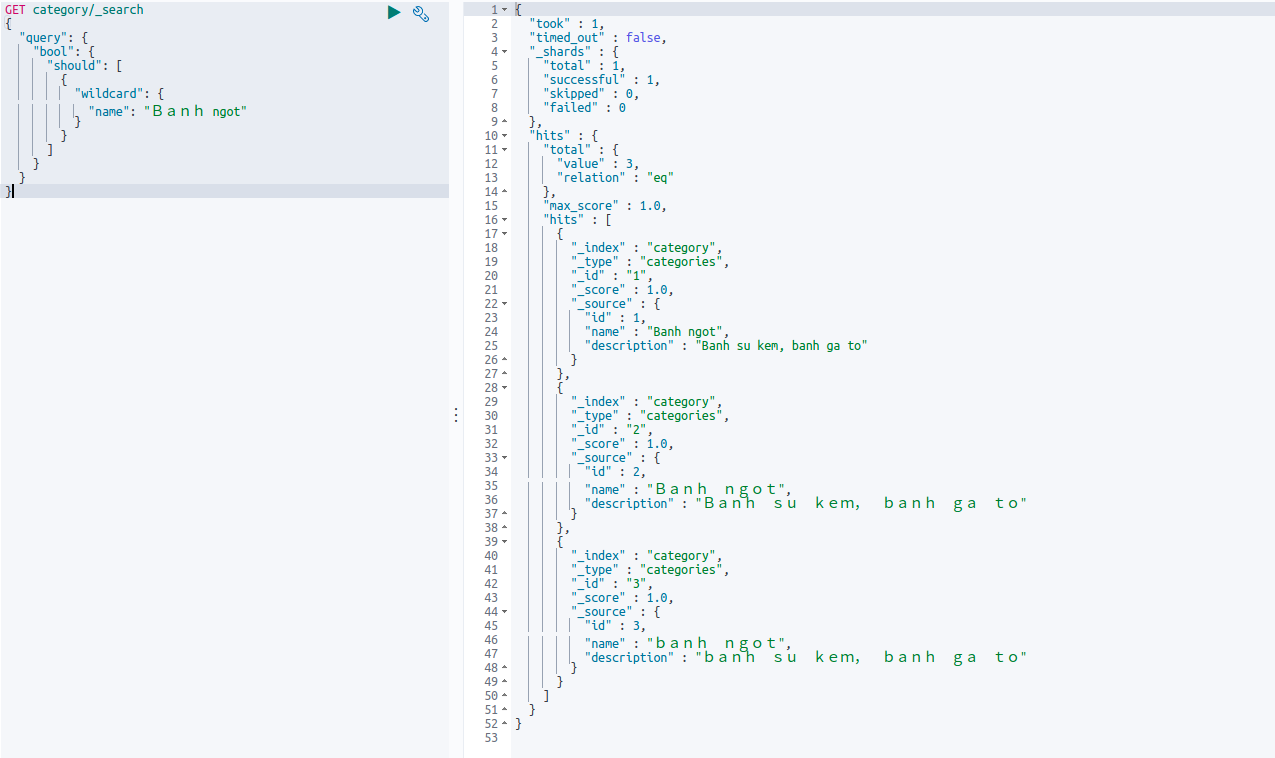Click the "max_score" : 1.0 line
Screen dimensions: 1275x758
click(x=605, y=206)
